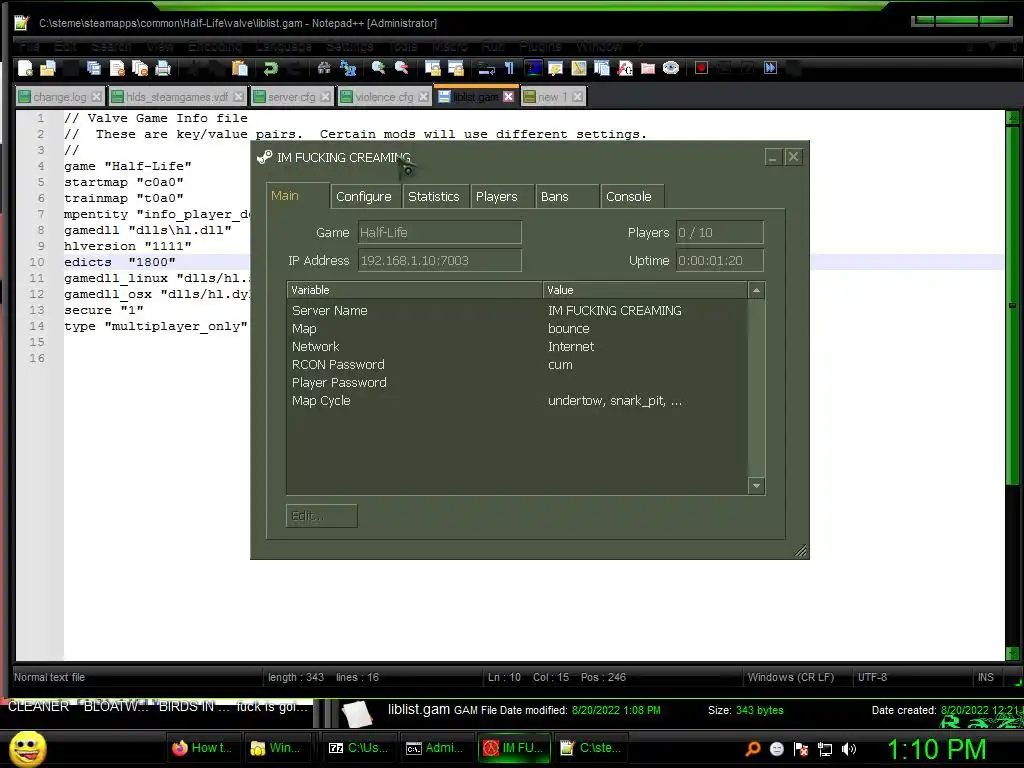Open the Plugins menu

point(540,46)
